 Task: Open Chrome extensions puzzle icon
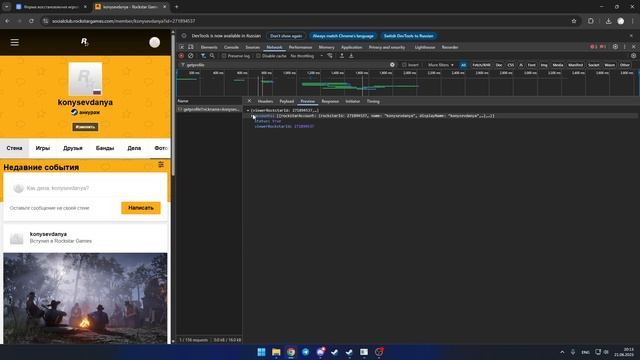coord(591,21)
